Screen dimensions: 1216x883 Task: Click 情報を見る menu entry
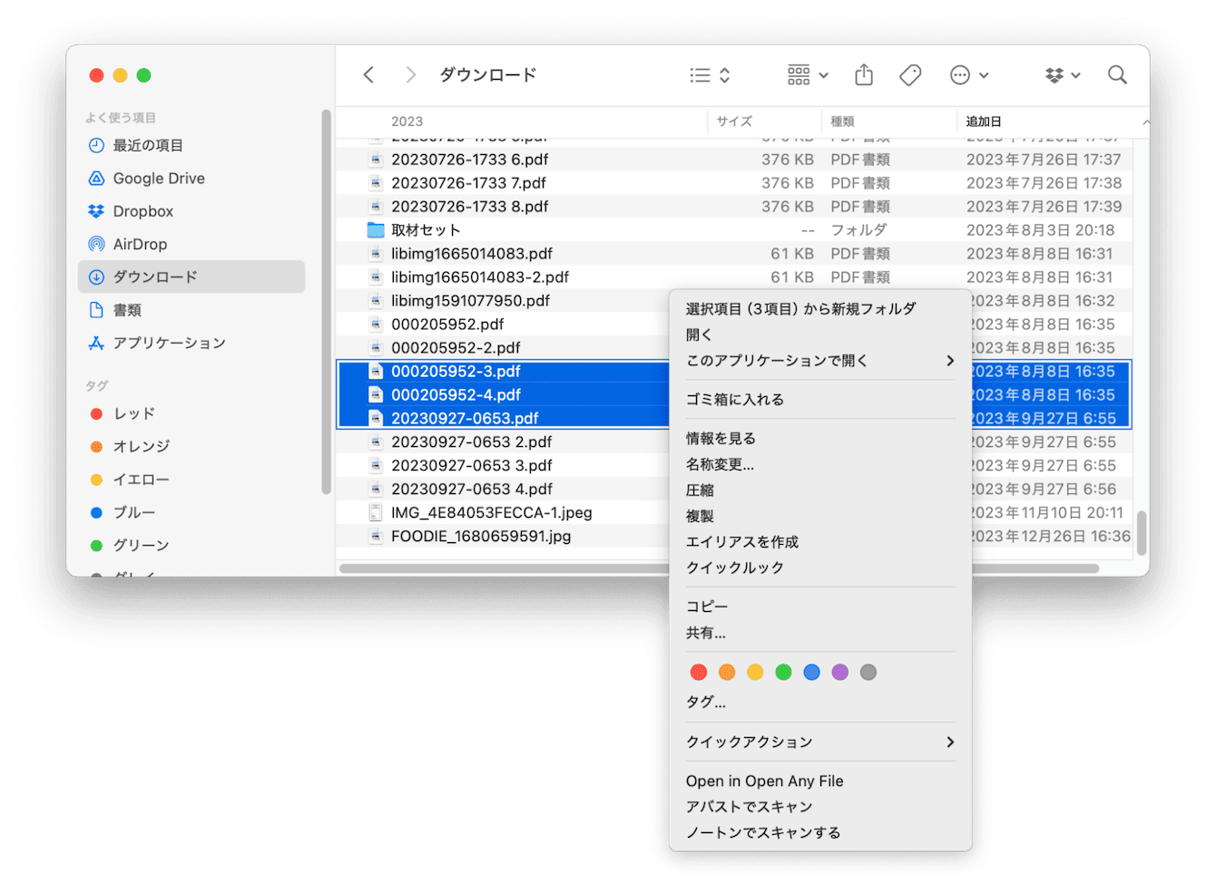coord(721,438)
